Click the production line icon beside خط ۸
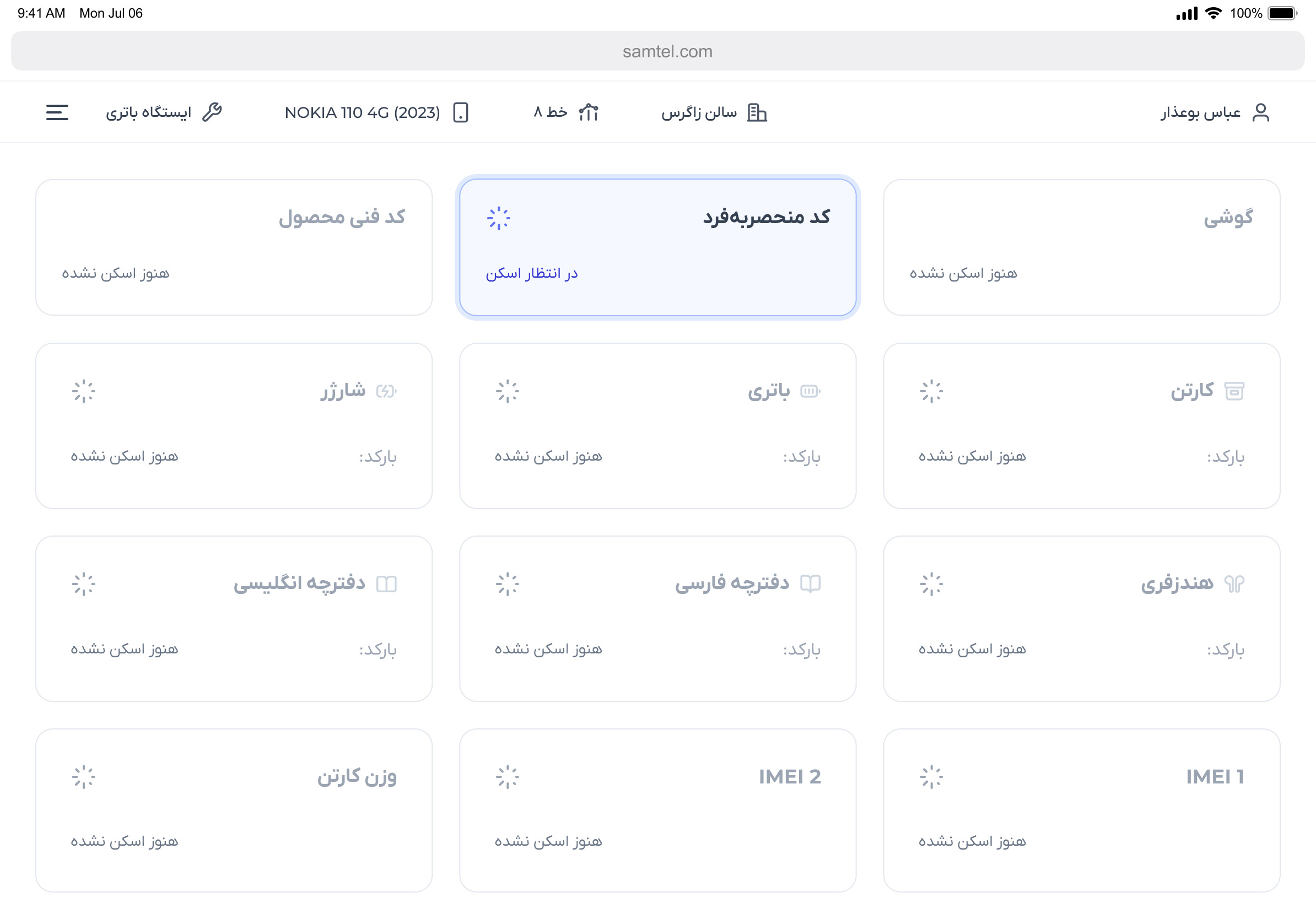The image size is (1316, 919). (588, 112)
